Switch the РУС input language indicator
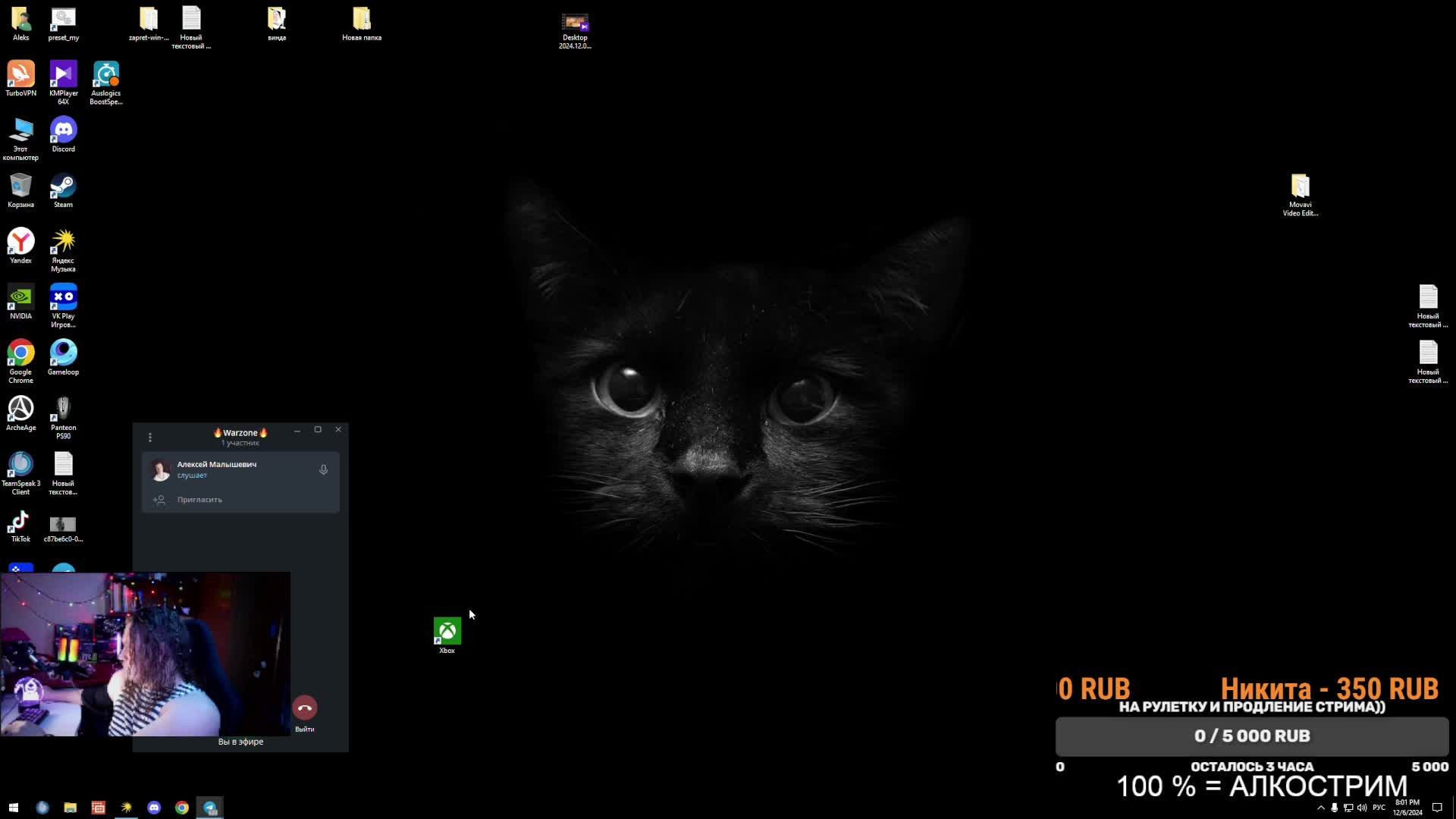 (x=1379, y=808)
